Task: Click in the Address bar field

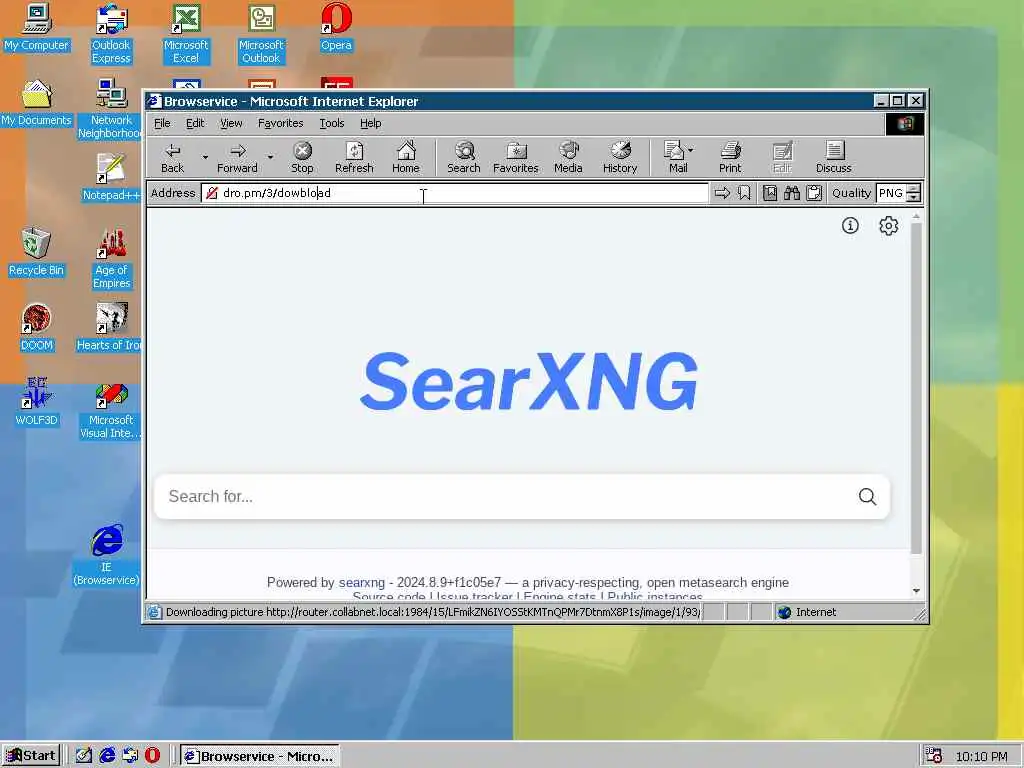Action: [455, 193]
